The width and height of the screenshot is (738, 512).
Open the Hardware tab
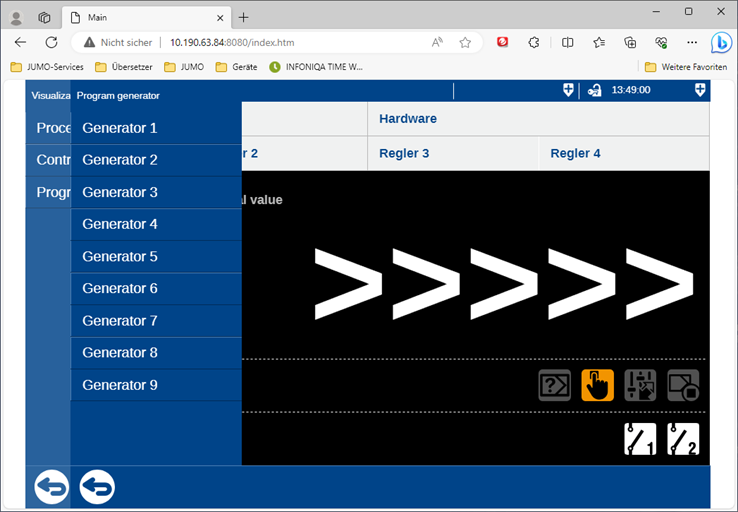(408, 118)
